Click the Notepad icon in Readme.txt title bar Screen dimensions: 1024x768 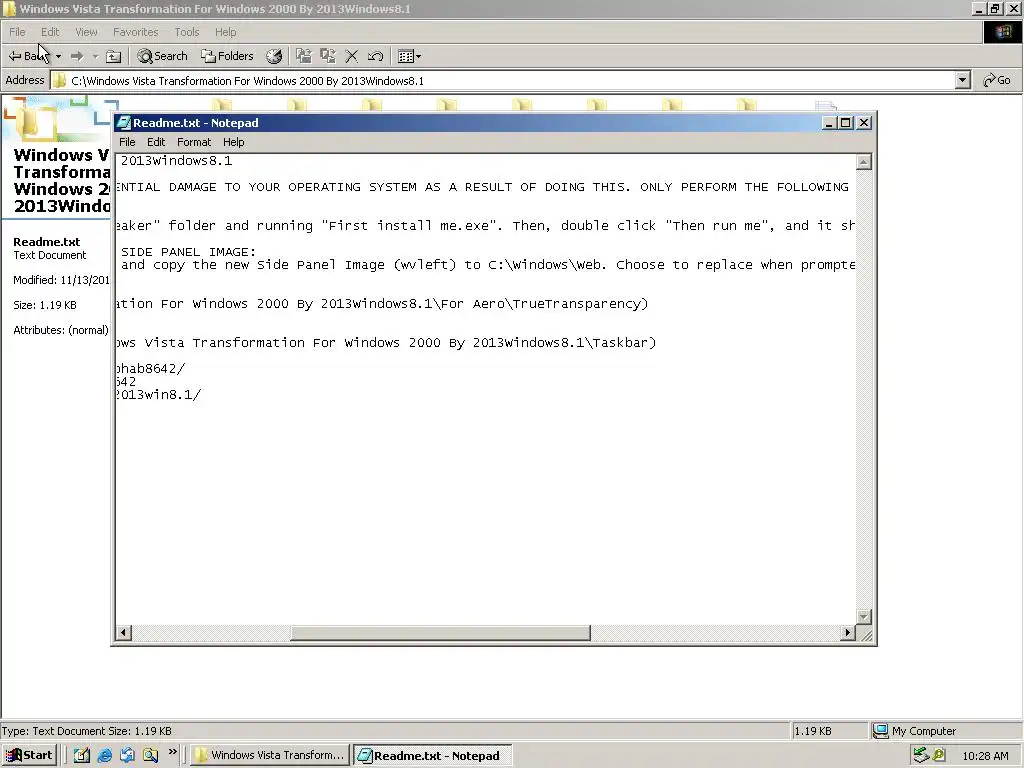(124, 123)
